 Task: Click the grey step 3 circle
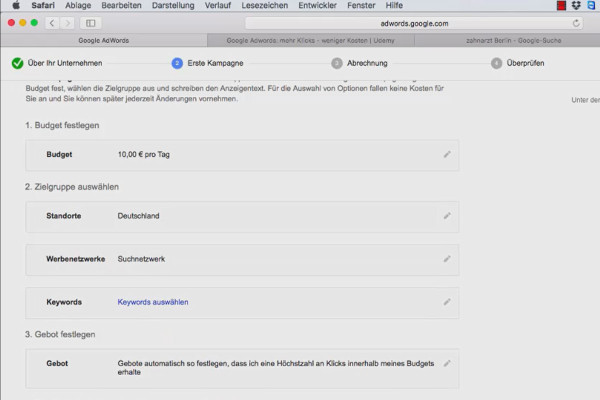click(x=337, y=63)
